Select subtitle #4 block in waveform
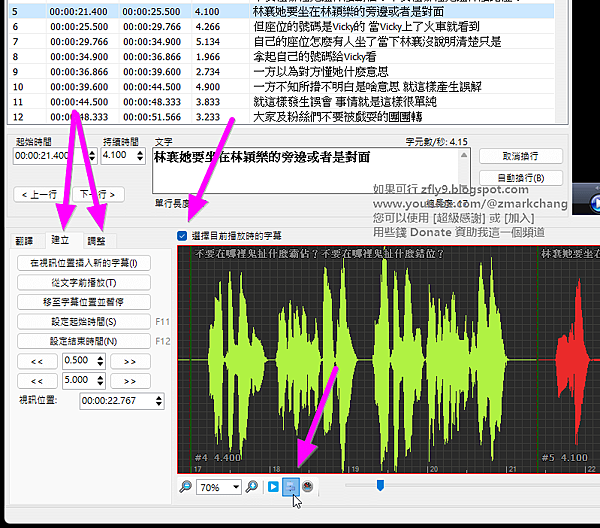The height and width of the screenshot is (528, 600). [x=364, y=360]
